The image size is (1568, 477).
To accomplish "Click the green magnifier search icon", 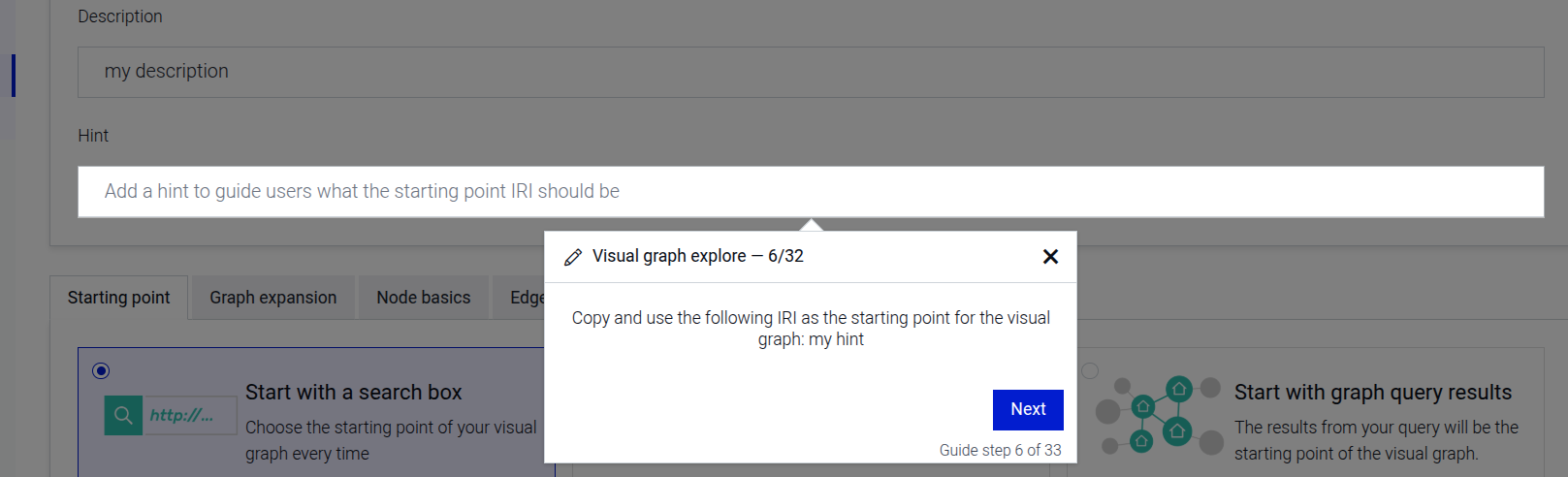I will point(123,416).
